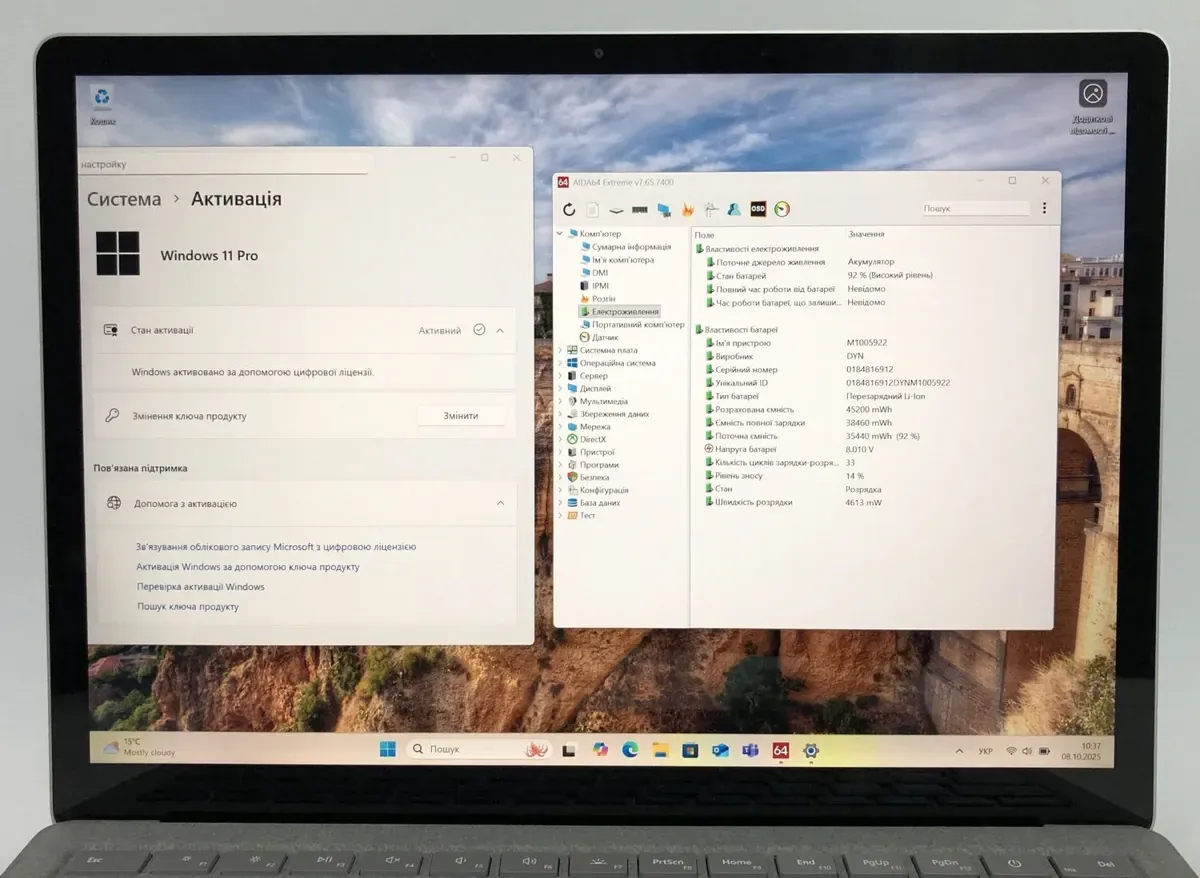Viewport: 1200px width, 878px height.
Task: Click the OSD panel icon in AIDA64
Action: pos(759,209)
